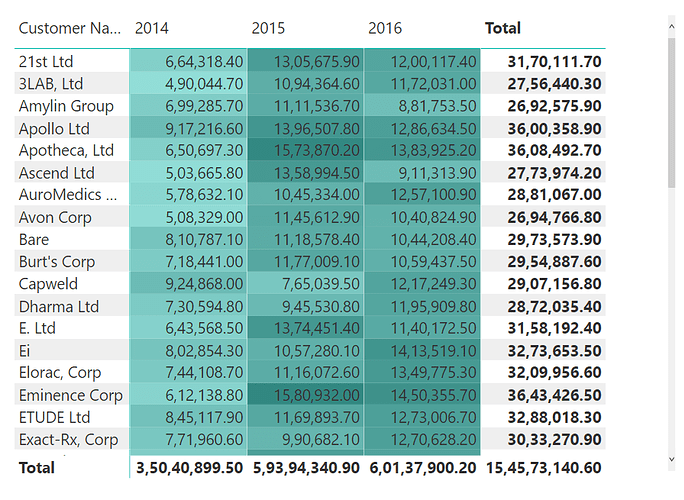Click the Total row label

[37, 468]
